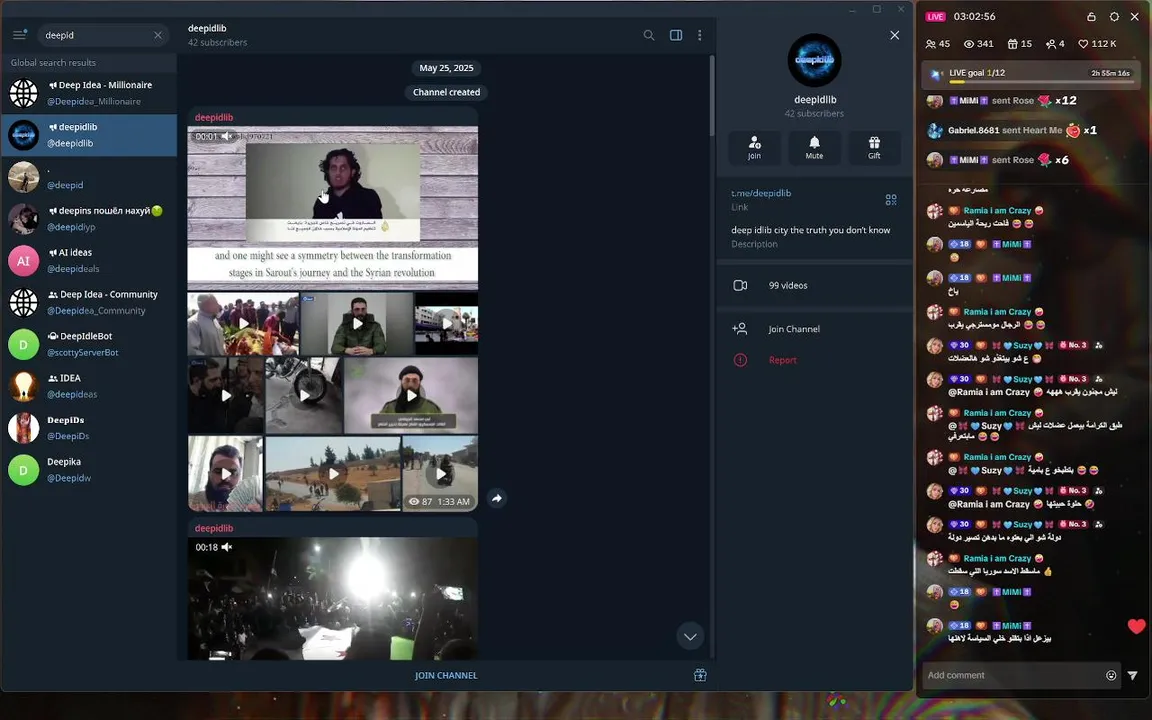Screen dimensions: 1152x720
Task: Click Gabriel.8681 gift message in live chat
Action: point(1012,131)
